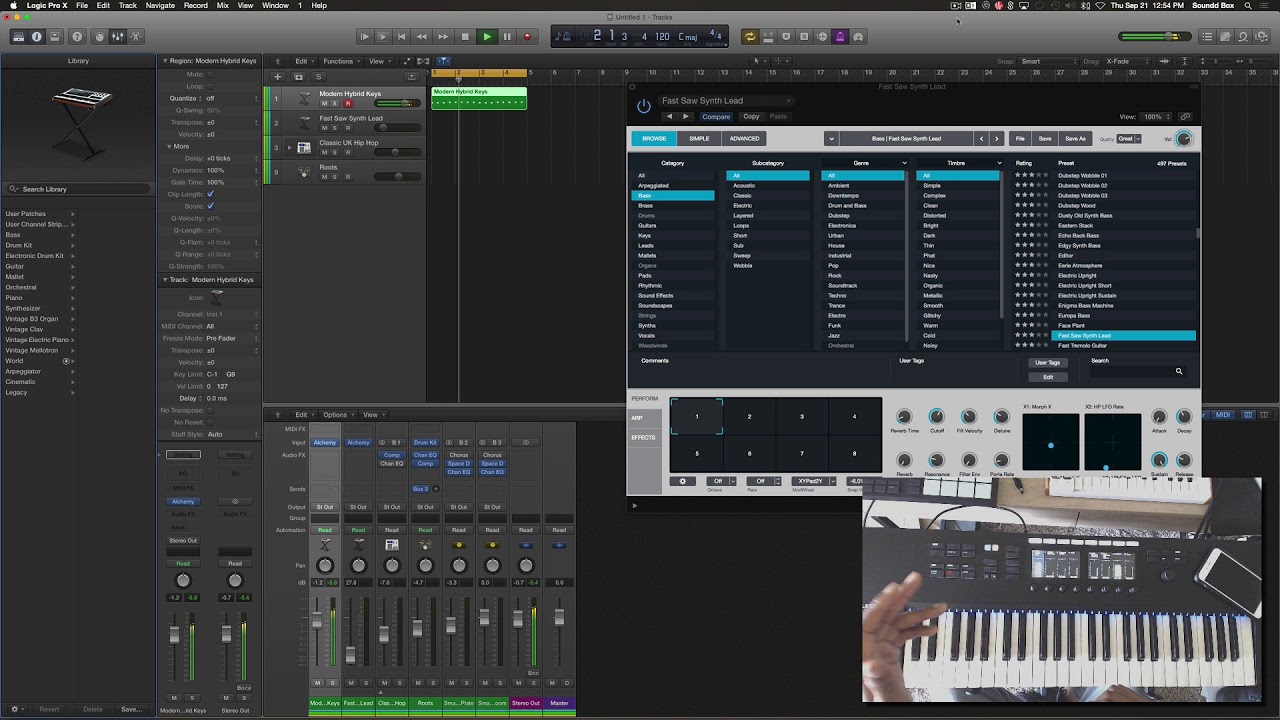Viewport: 1280px width, 720px height.
Task: Click the Play button in transport
Action: [487, 37]
